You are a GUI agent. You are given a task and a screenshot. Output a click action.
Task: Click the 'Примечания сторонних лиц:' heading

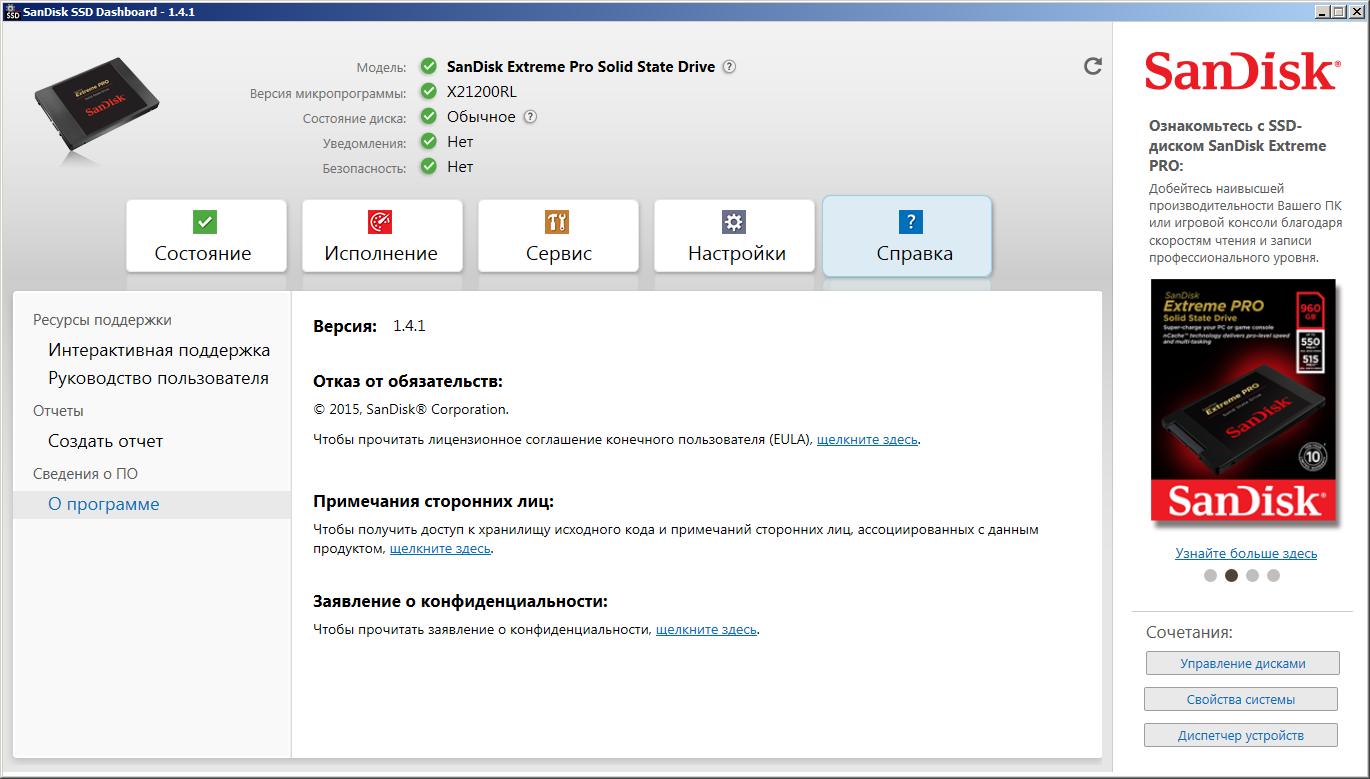pyautogui.click(x=433, y=501)
